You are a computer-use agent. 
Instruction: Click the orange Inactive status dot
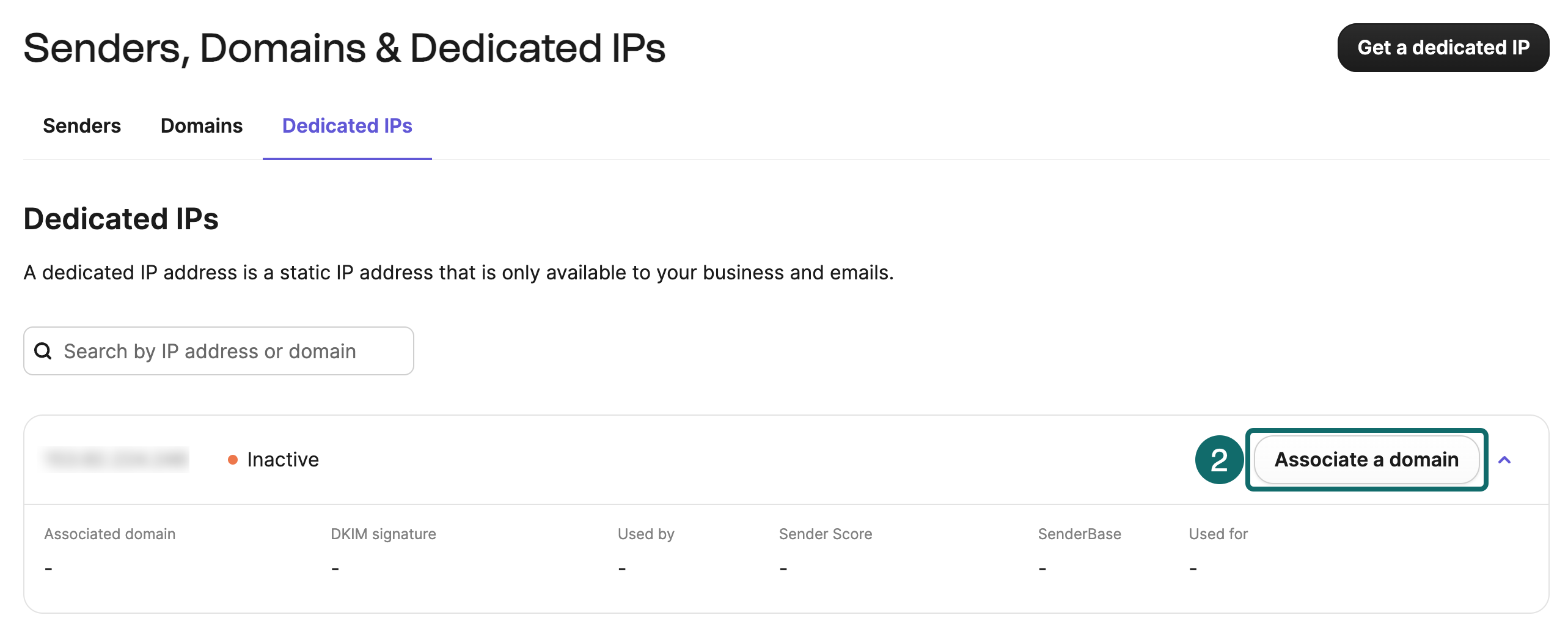click(x=234, y=459)
